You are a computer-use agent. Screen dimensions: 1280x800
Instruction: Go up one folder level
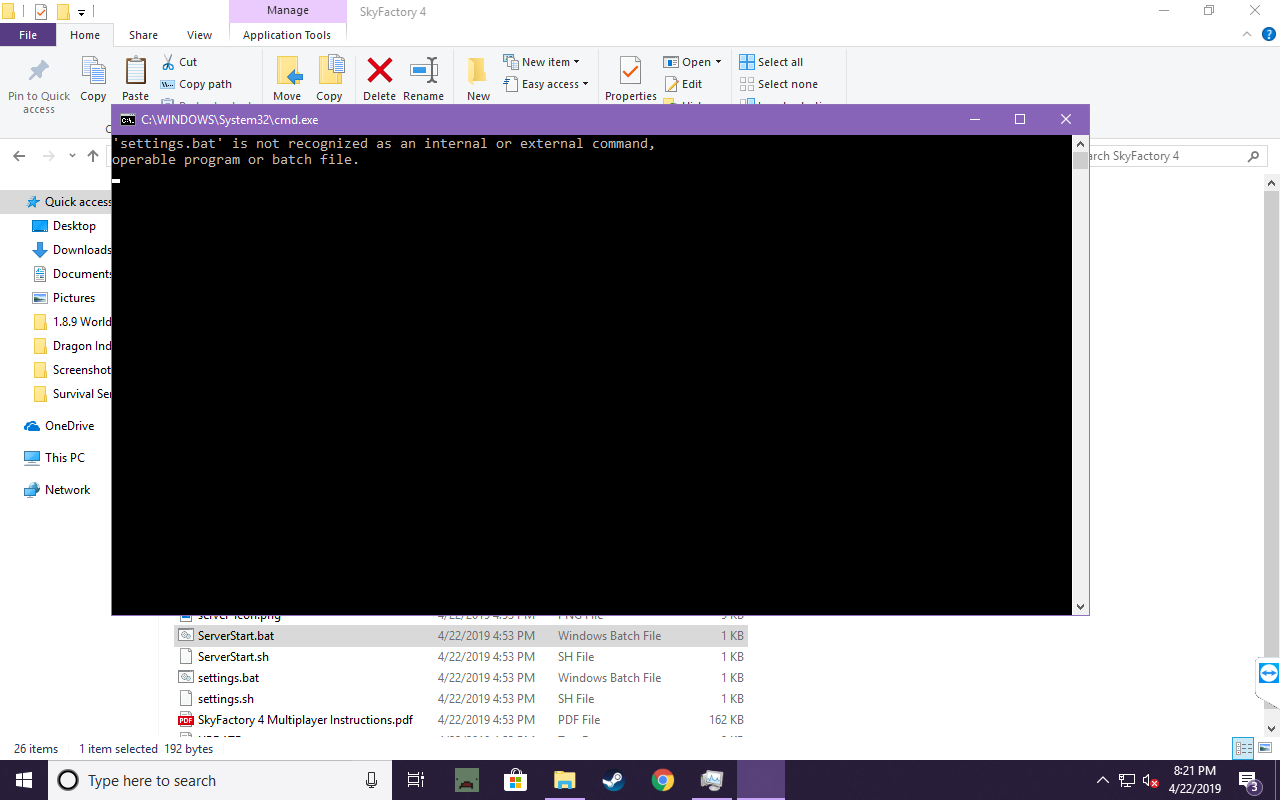coord(93,156)
